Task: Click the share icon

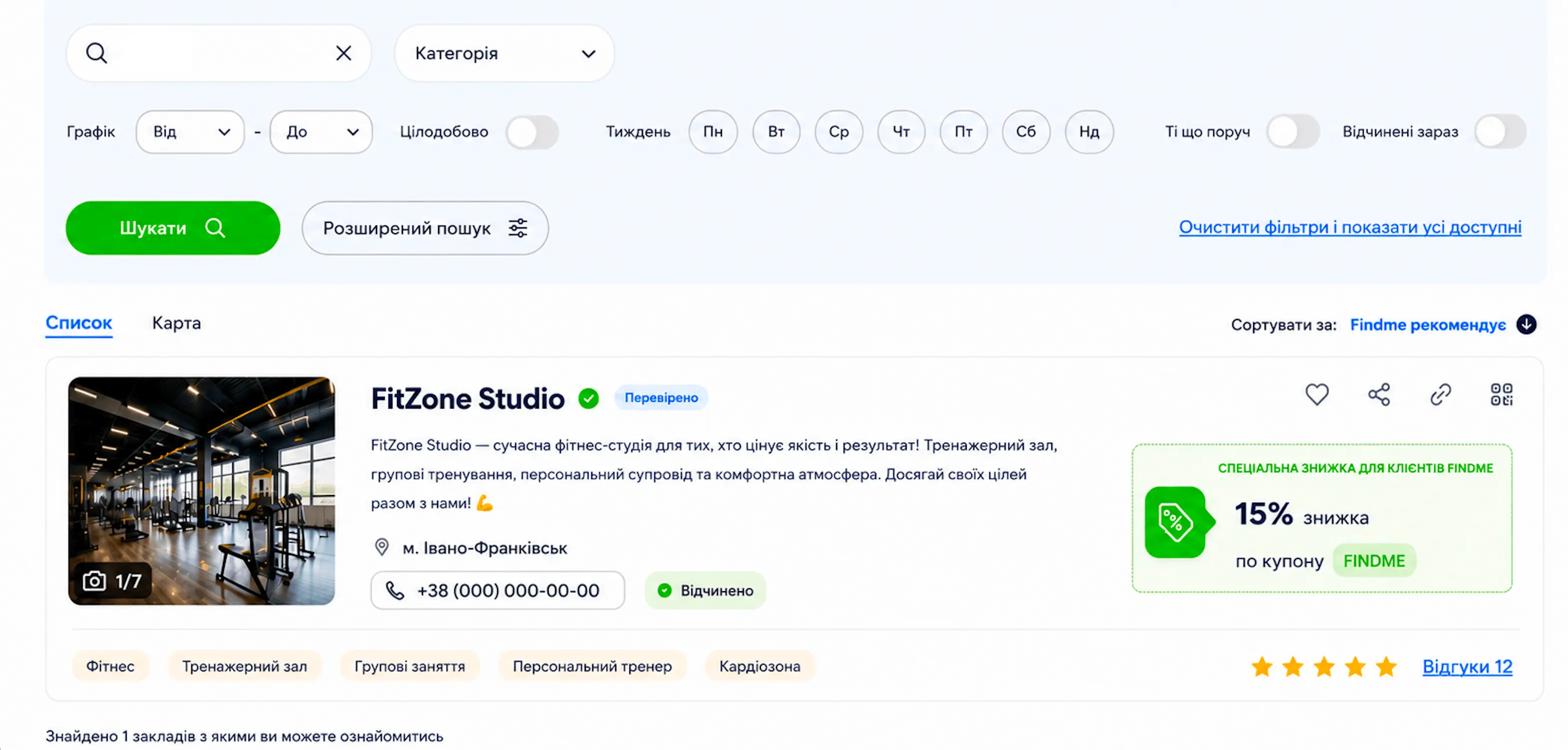Action: [x=1379, y=395]
